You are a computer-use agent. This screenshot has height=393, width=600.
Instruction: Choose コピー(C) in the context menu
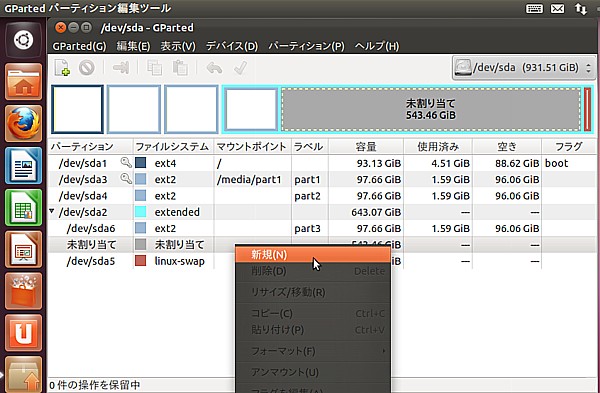313,313
